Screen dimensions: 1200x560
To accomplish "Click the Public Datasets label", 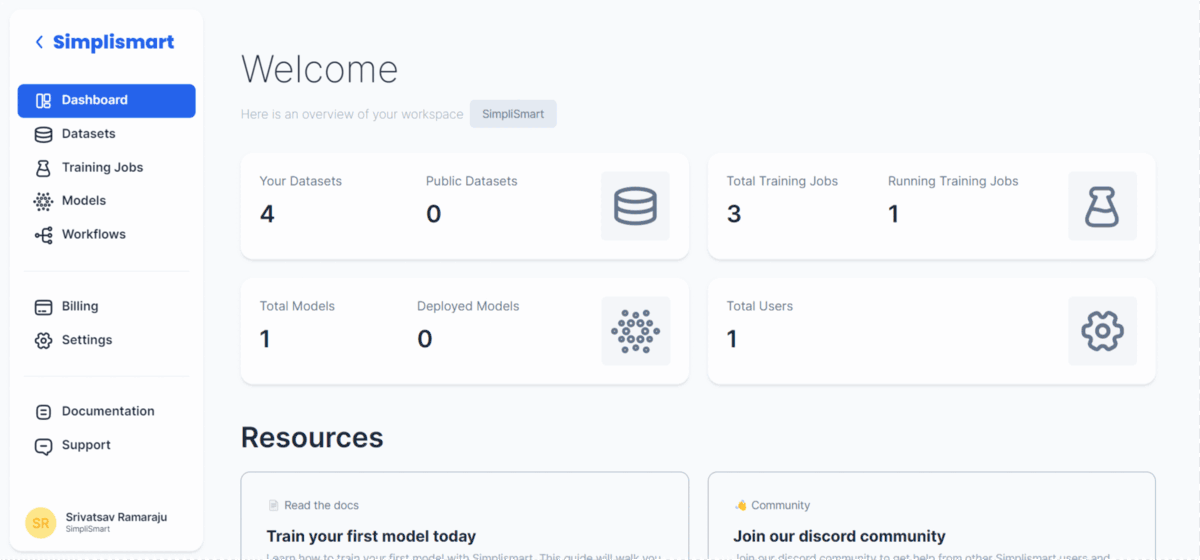I will [472, 181].
